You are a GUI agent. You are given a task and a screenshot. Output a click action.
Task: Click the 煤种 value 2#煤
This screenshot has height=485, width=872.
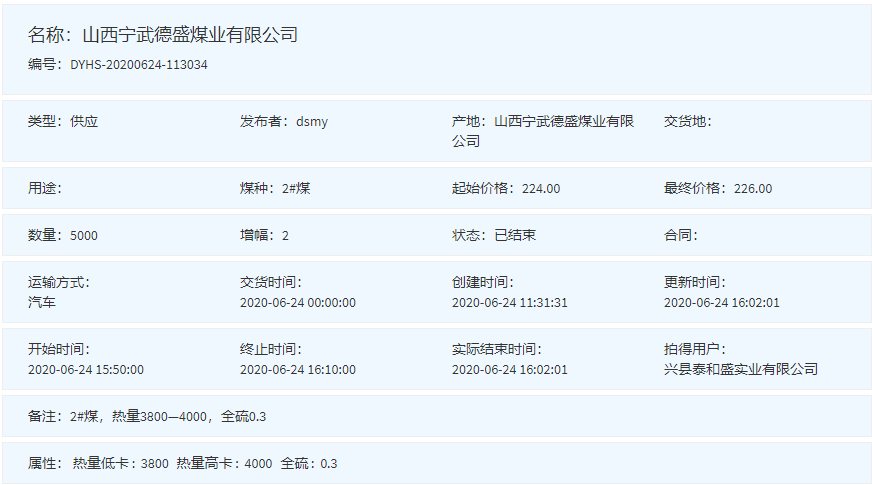coord(296,188)
